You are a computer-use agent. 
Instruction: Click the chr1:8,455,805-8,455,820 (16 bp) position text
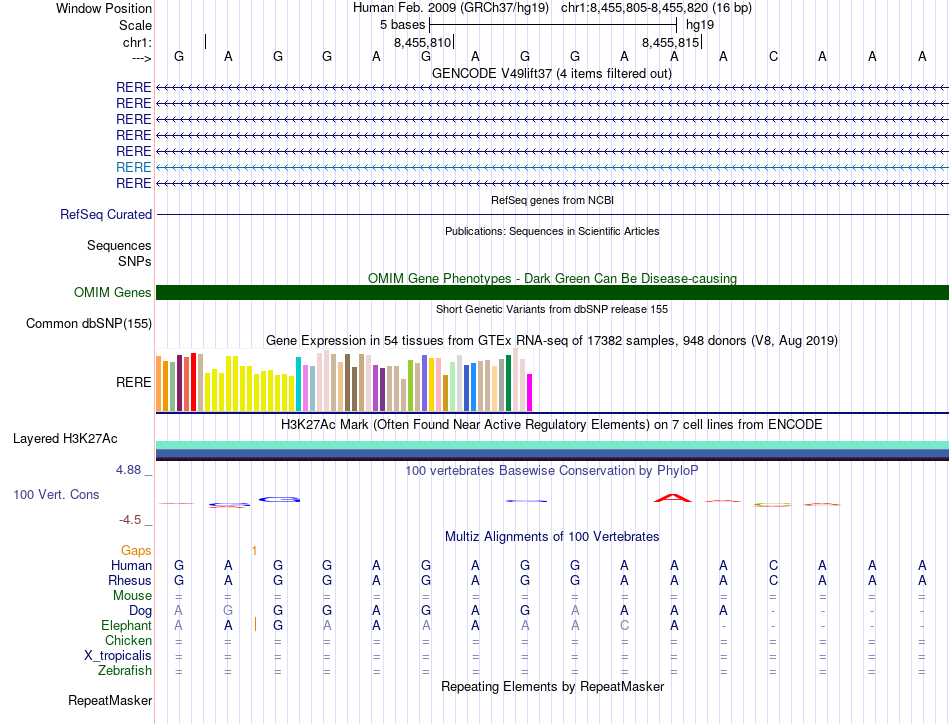pyautogui.click(x=656, y=8)
